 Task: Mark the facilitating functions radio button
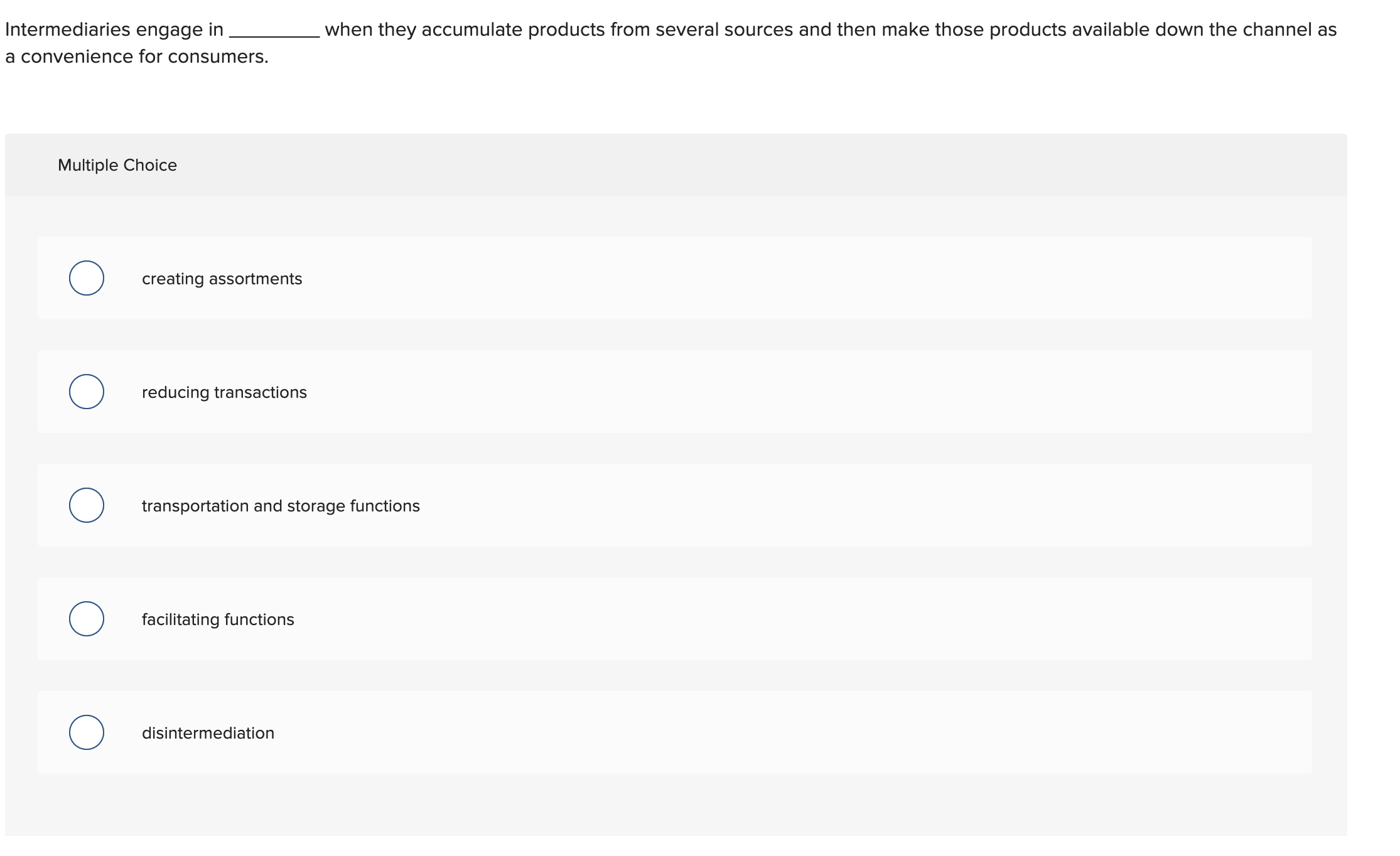(87, 619)
